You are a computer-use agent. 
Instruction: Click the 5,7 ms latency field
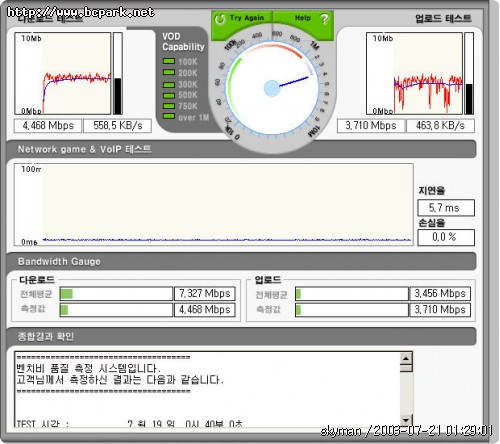[446, 208]
